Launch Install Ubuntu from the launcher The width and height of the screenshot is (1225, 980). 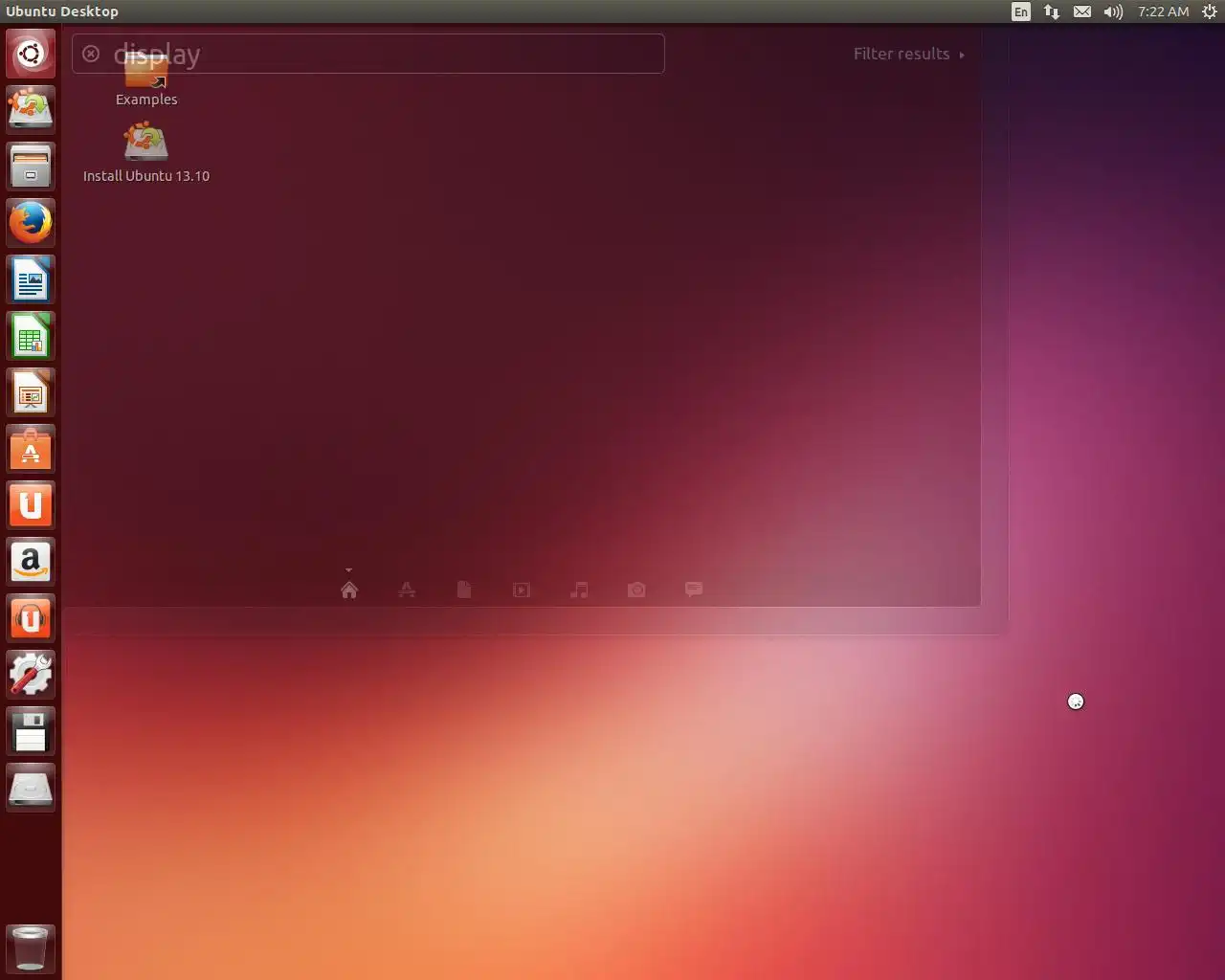coord(31,109)
